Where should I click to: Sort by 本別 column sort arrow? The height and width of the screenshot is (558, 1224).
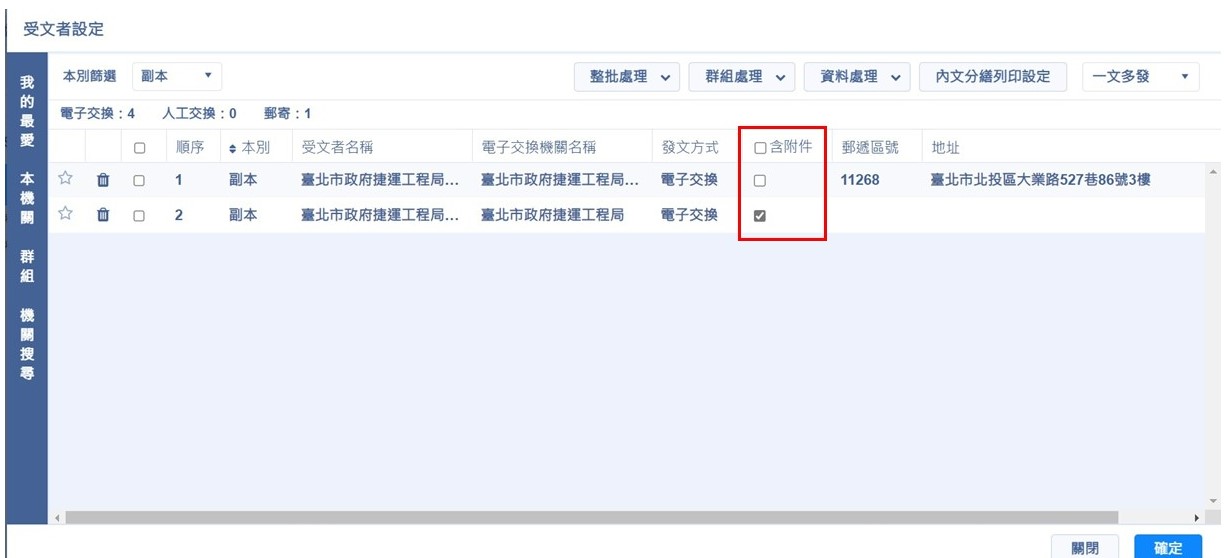pos(233,148)
